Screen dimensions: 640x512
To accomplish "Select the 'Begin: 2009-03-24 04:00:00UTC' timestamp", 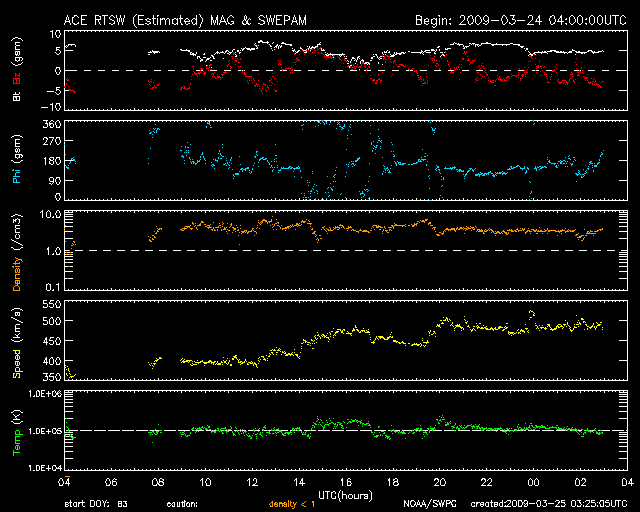I will (520, 20).
